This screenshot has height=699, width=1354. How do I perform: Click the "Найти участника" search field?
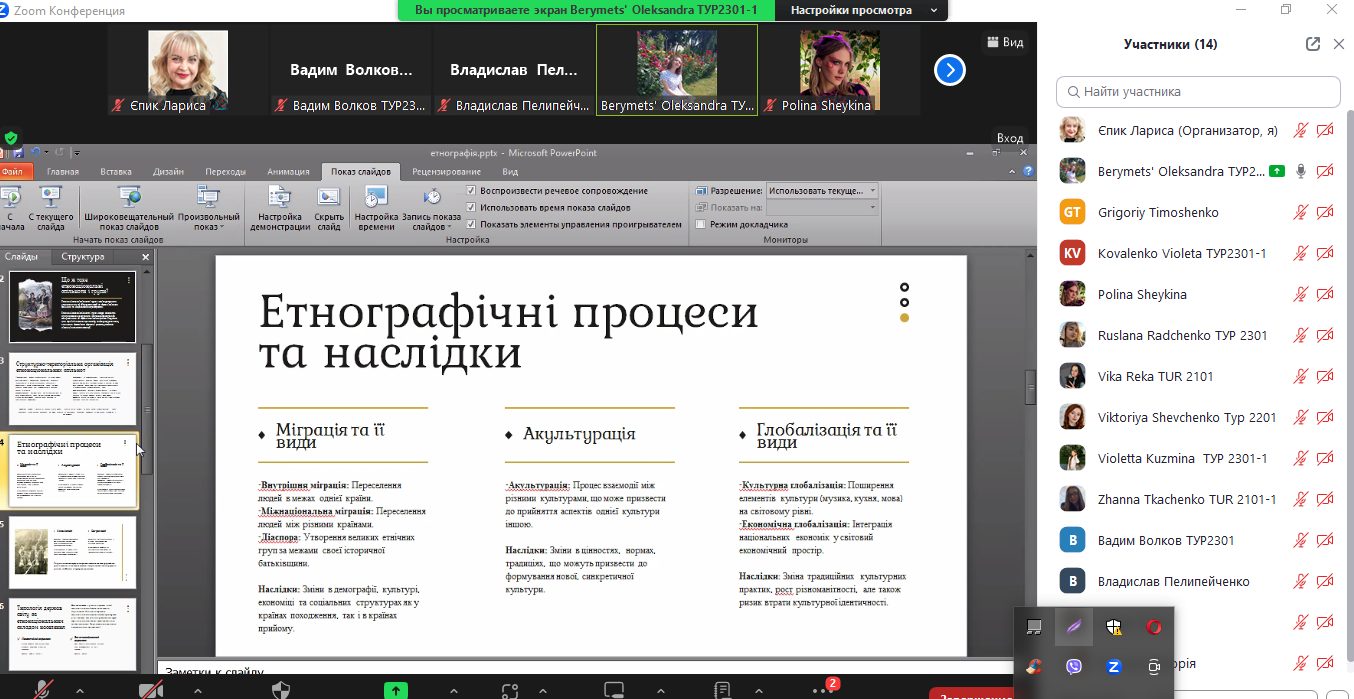coord(1198,91)
